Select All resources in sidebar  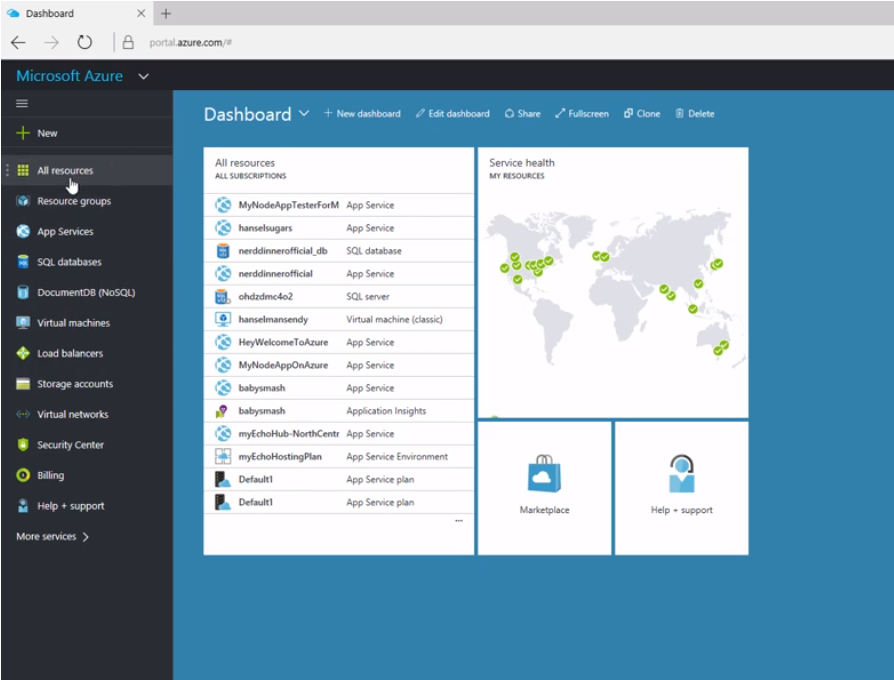[87, 170]
